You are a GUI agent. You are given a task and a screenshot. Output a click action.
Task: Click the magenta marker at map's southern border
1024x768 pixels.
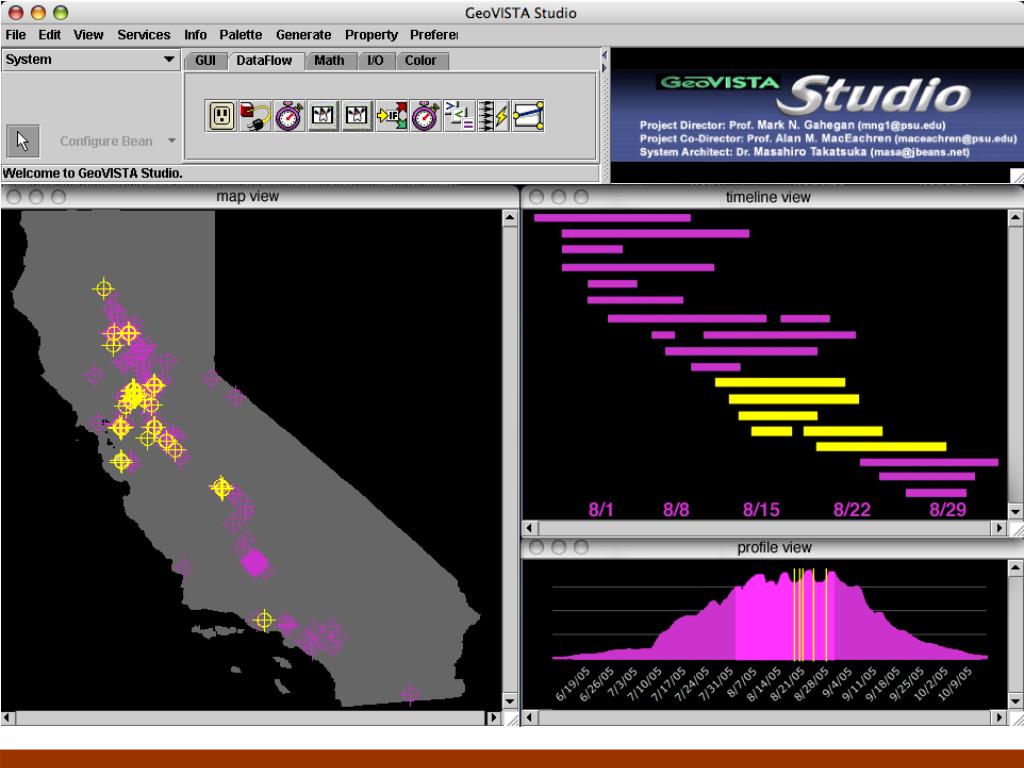(x=410, y=694)
